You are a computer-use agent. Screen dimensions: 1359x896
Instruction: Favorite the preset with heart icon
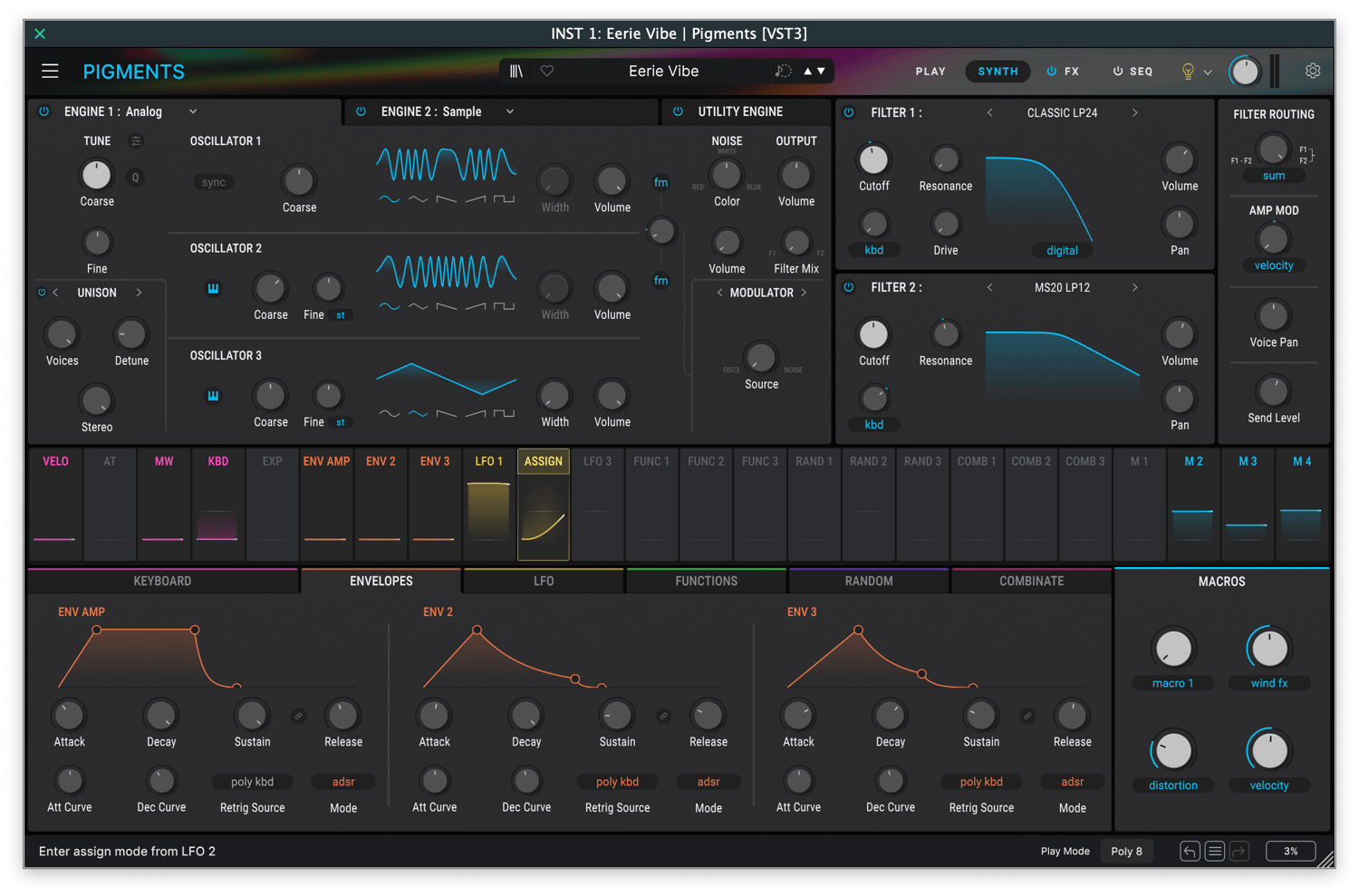click(547, 71)
